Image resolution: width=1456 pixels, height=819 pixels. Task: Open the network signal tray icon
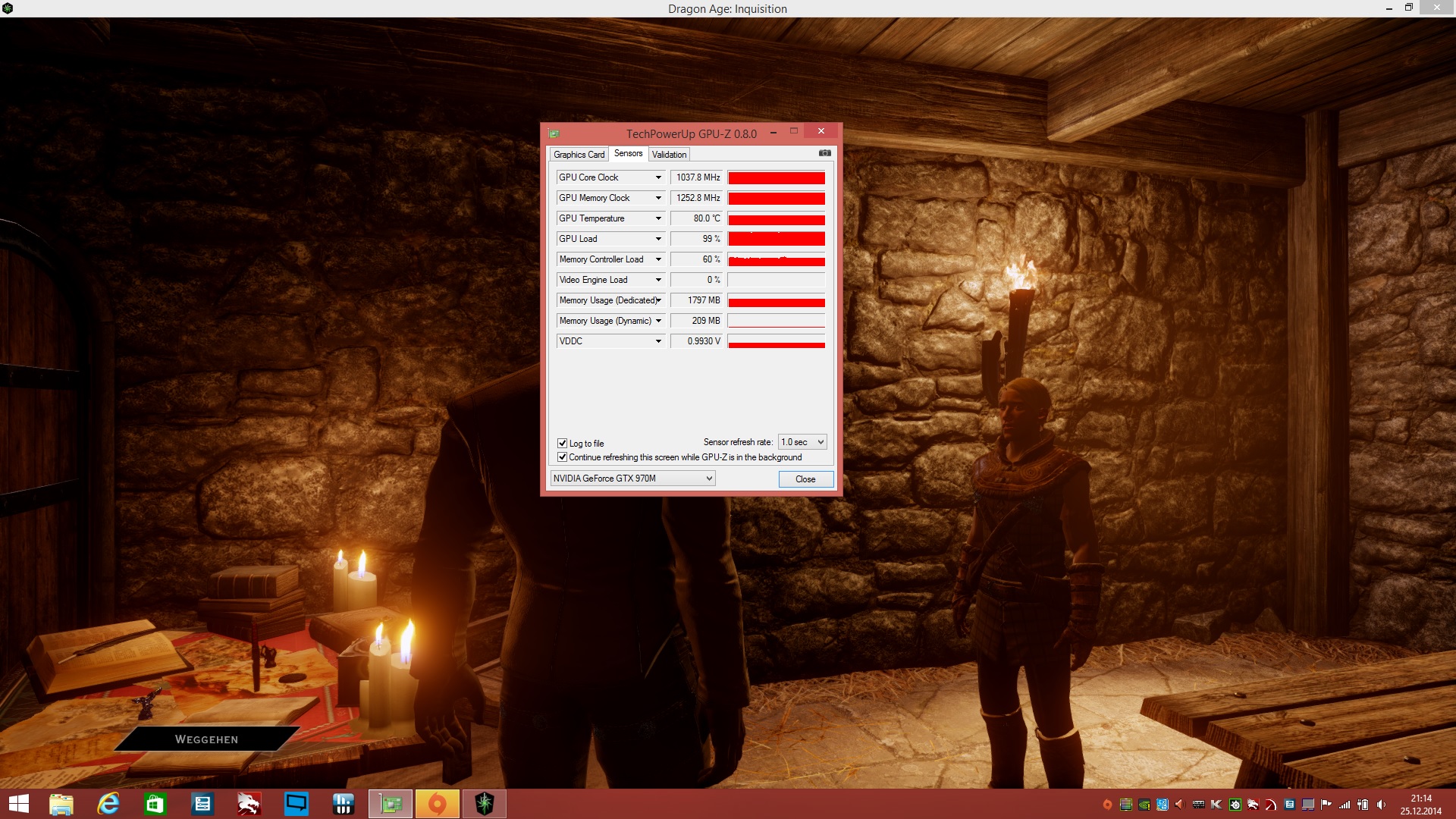coord(1345,805)
